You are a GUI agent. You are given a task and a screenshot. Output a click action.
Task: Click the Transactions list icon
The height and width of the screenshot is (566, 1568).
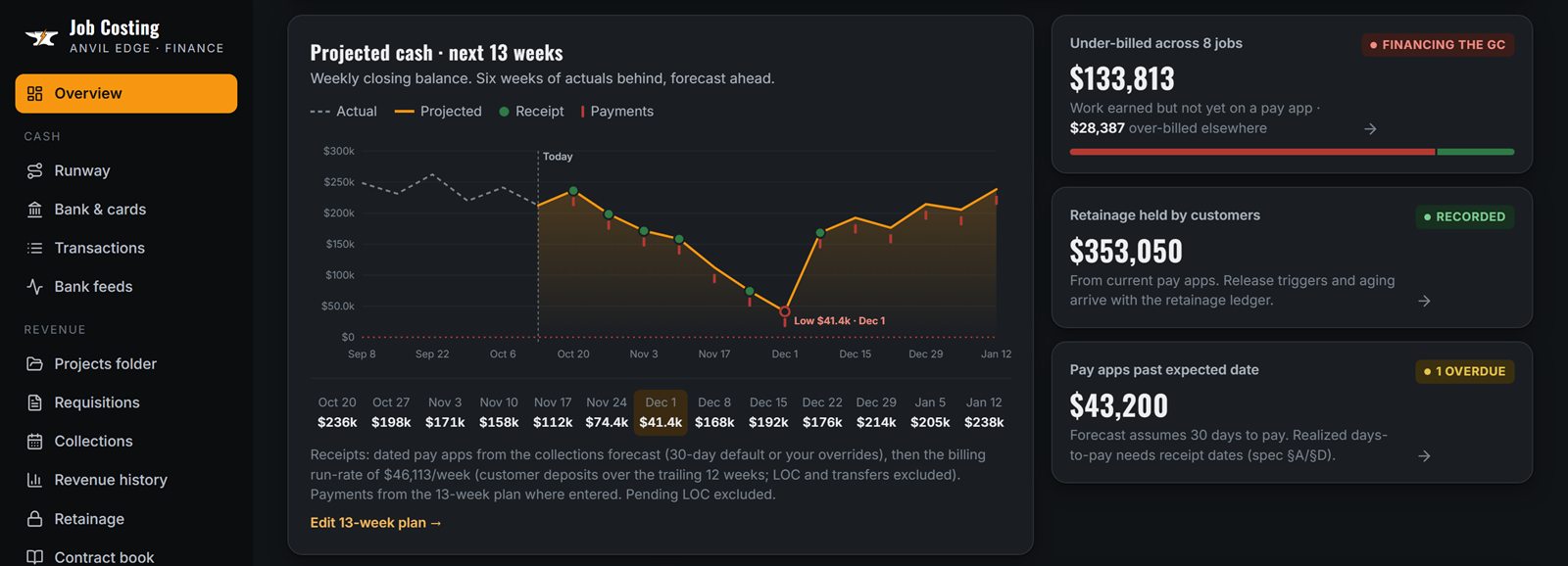[x=35, y=248]
